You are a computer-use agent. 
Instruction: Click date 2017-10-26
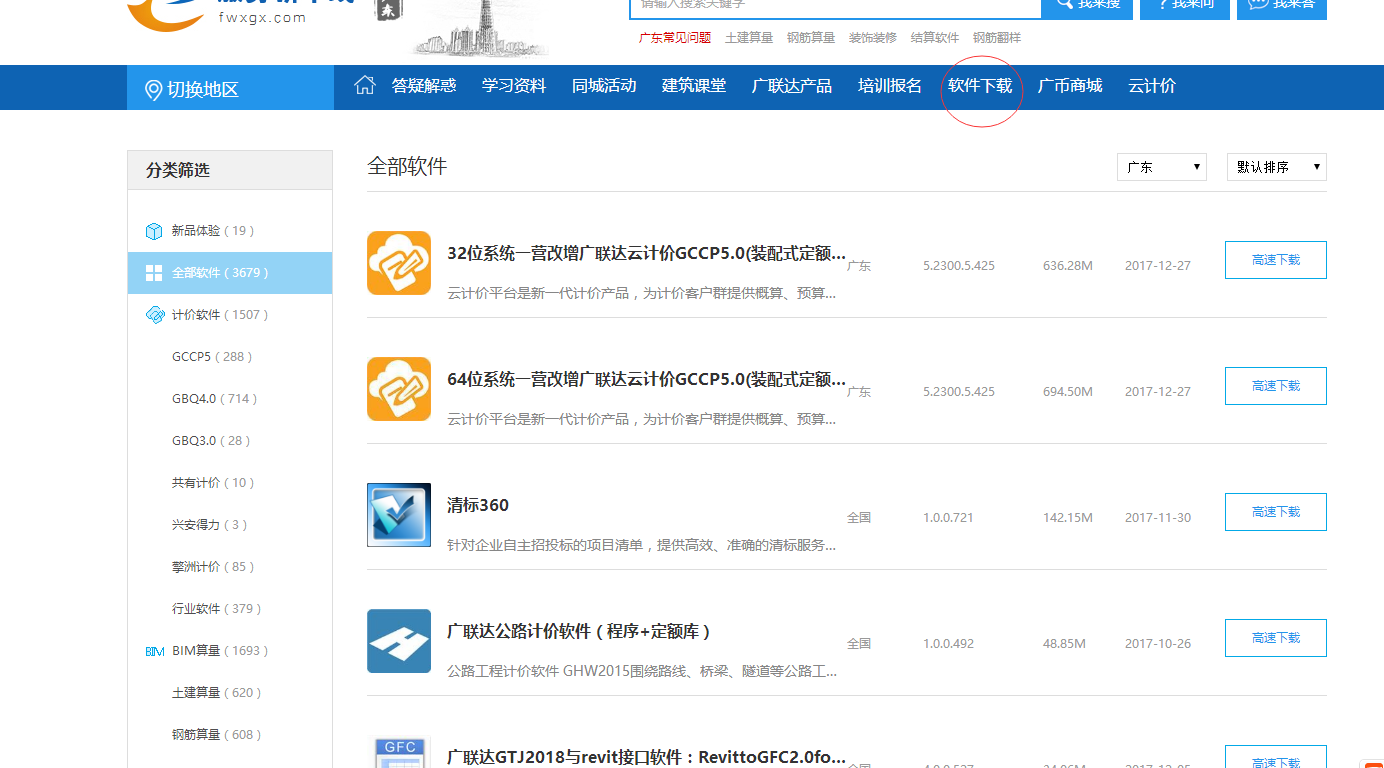point(1158,644)
